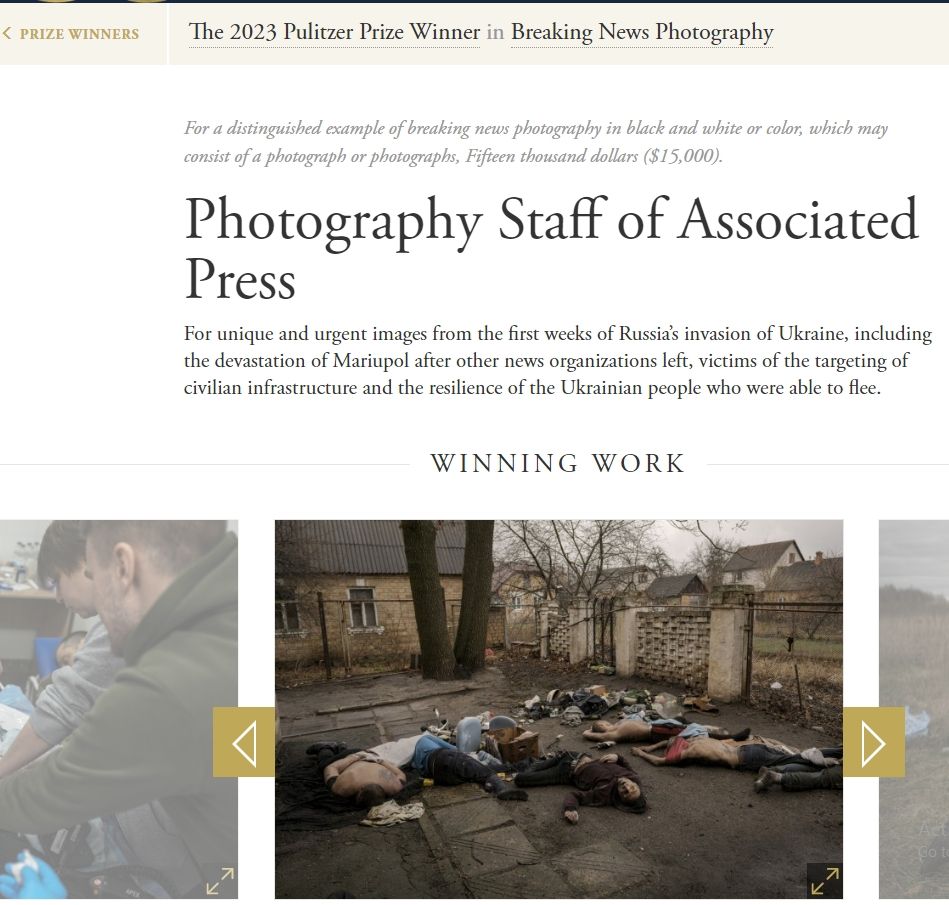The image size is (949, 905).
Task: Expand the left medic photo fullscreen
Action: [220, 881]
